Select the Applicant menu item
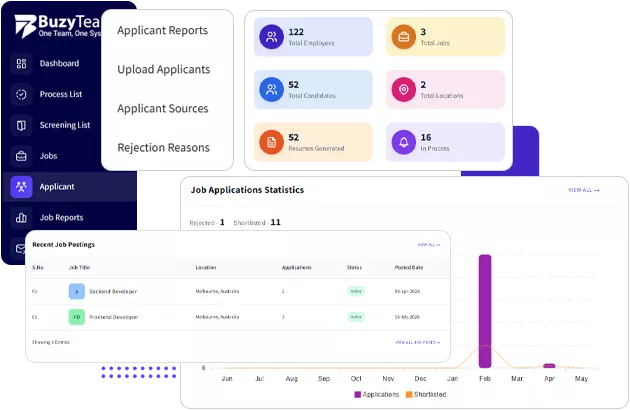Screen dimensions: 630x410 pyautogui.click(x=70, y=187)
